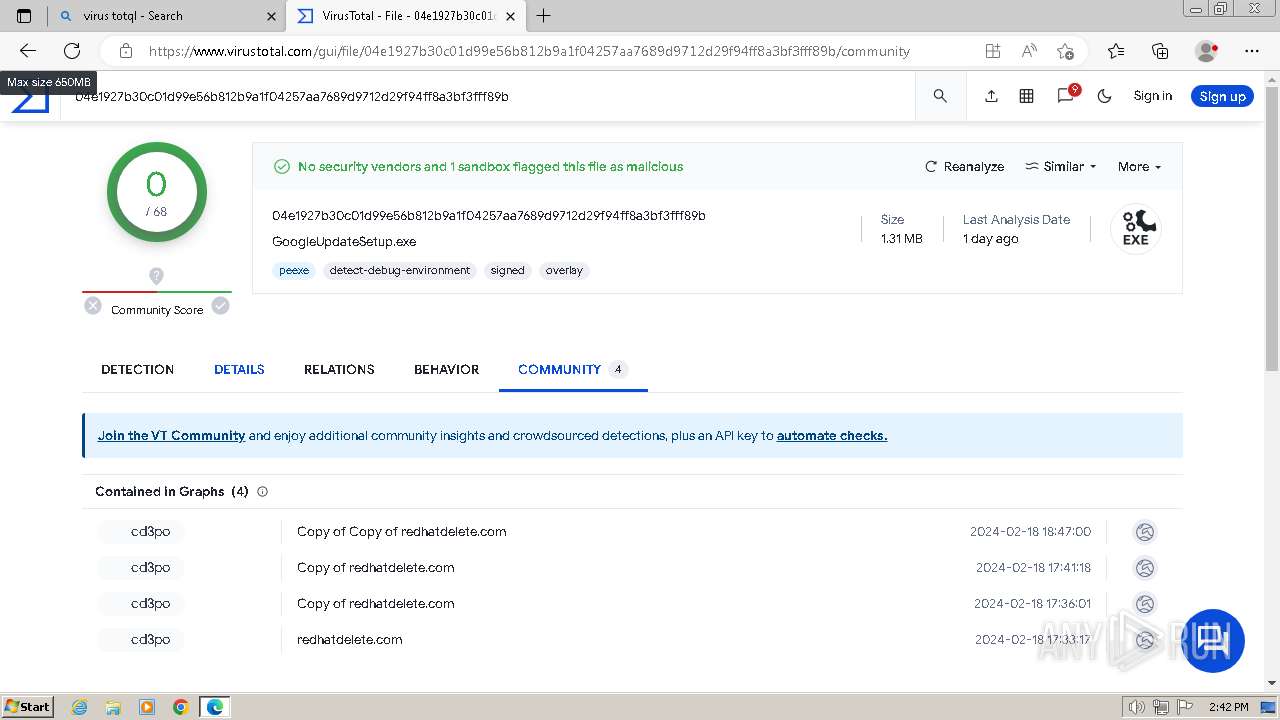Viewport: 1280px width, 720px height.
Task: Open a new browser tab
Action: [x=543, y=15]
